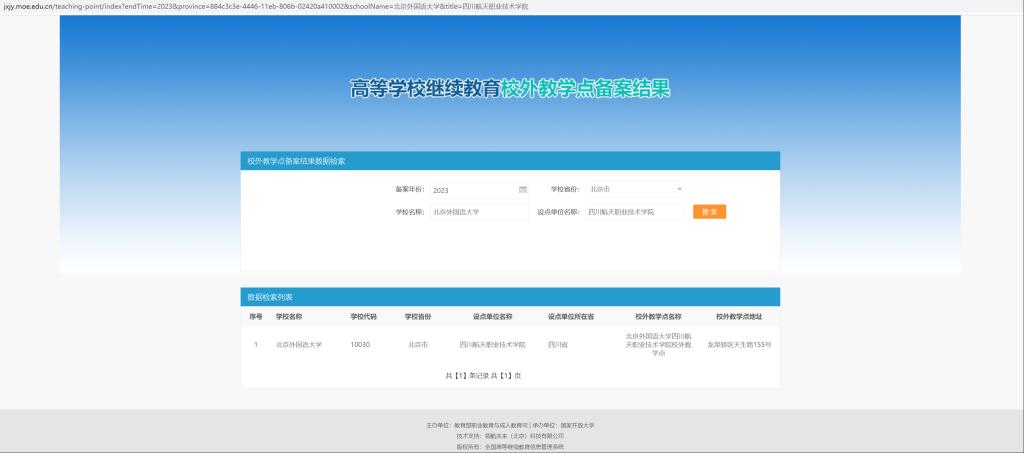Click the page title 校外教学点备案结果
Viewport: 1024px width, 453px height.
585,88
